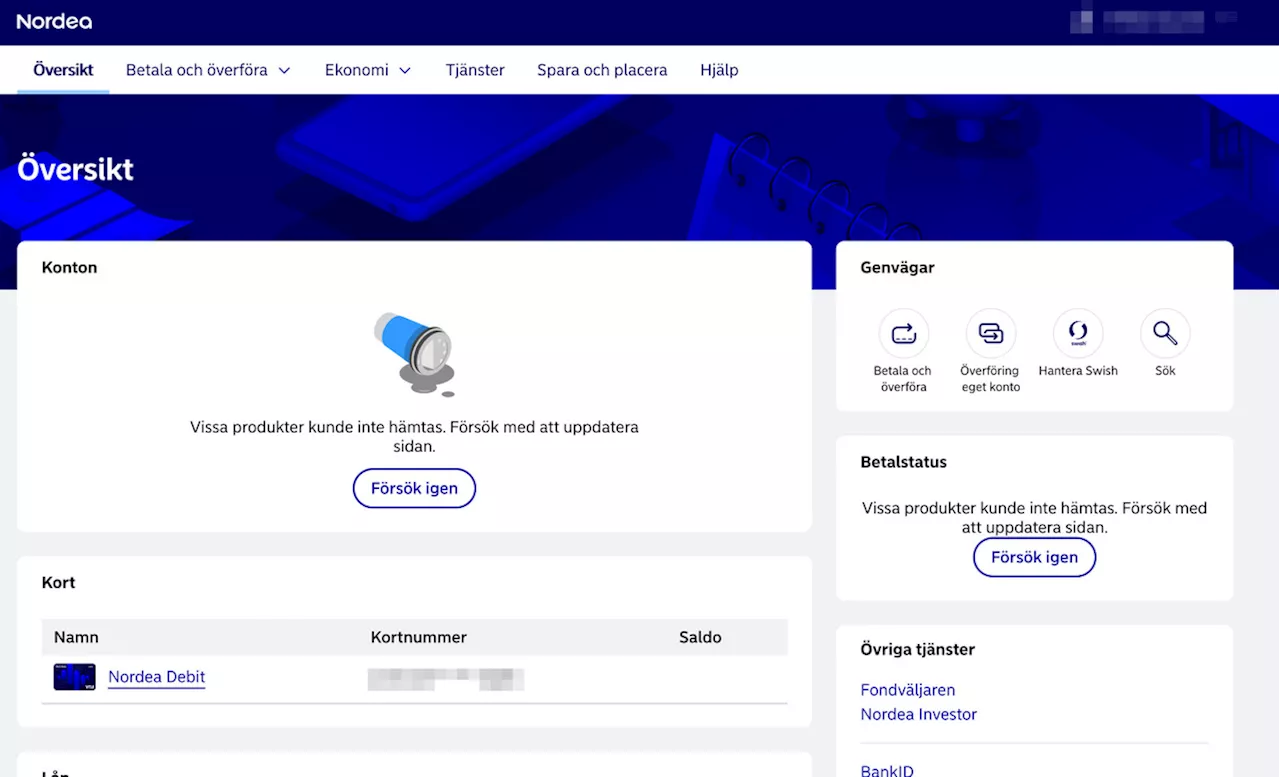Select the Översikt tab

[63, 70]
